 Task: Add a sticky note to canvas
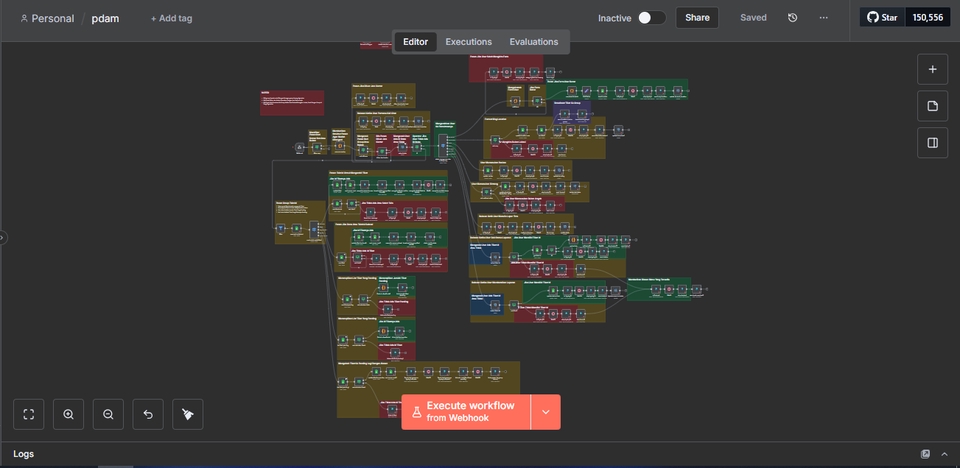932,106
